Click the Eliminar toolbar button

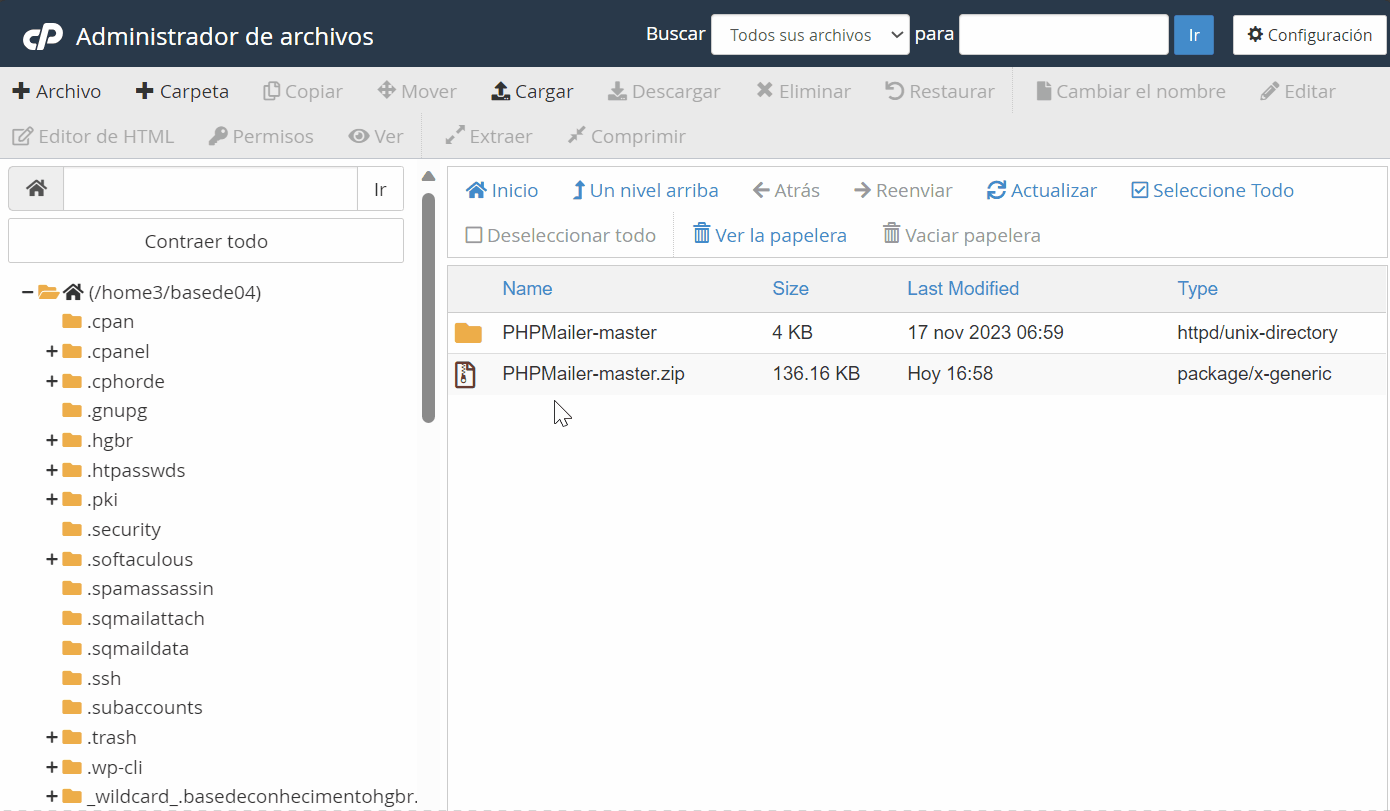(803, 91)
